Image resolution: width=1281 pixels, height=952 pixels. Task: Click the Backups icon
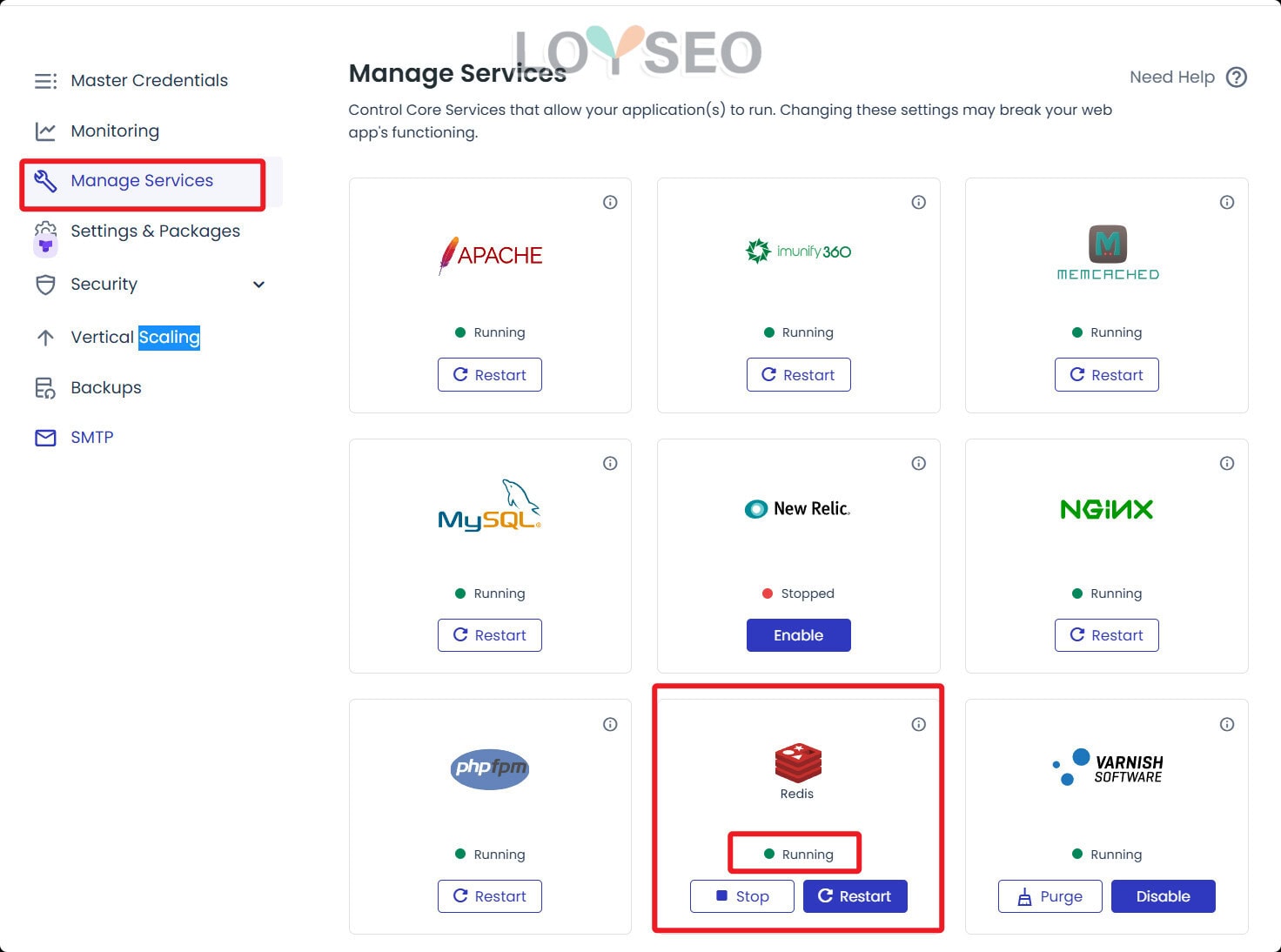(x=44, y=387)
